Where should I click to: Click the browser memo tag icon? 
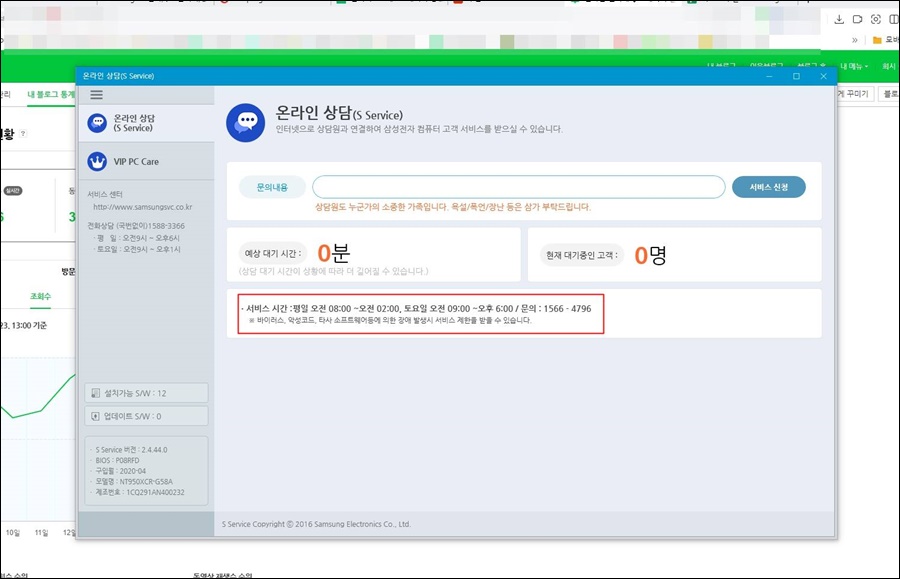pos(857,19)
